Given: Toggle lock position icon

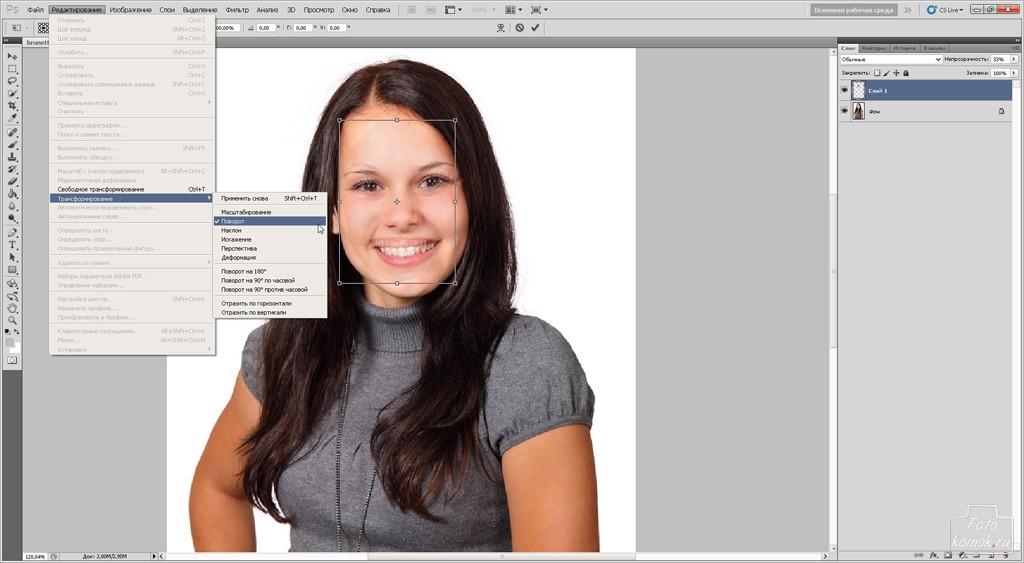Looking at the screenshot, I should [897, 74].
